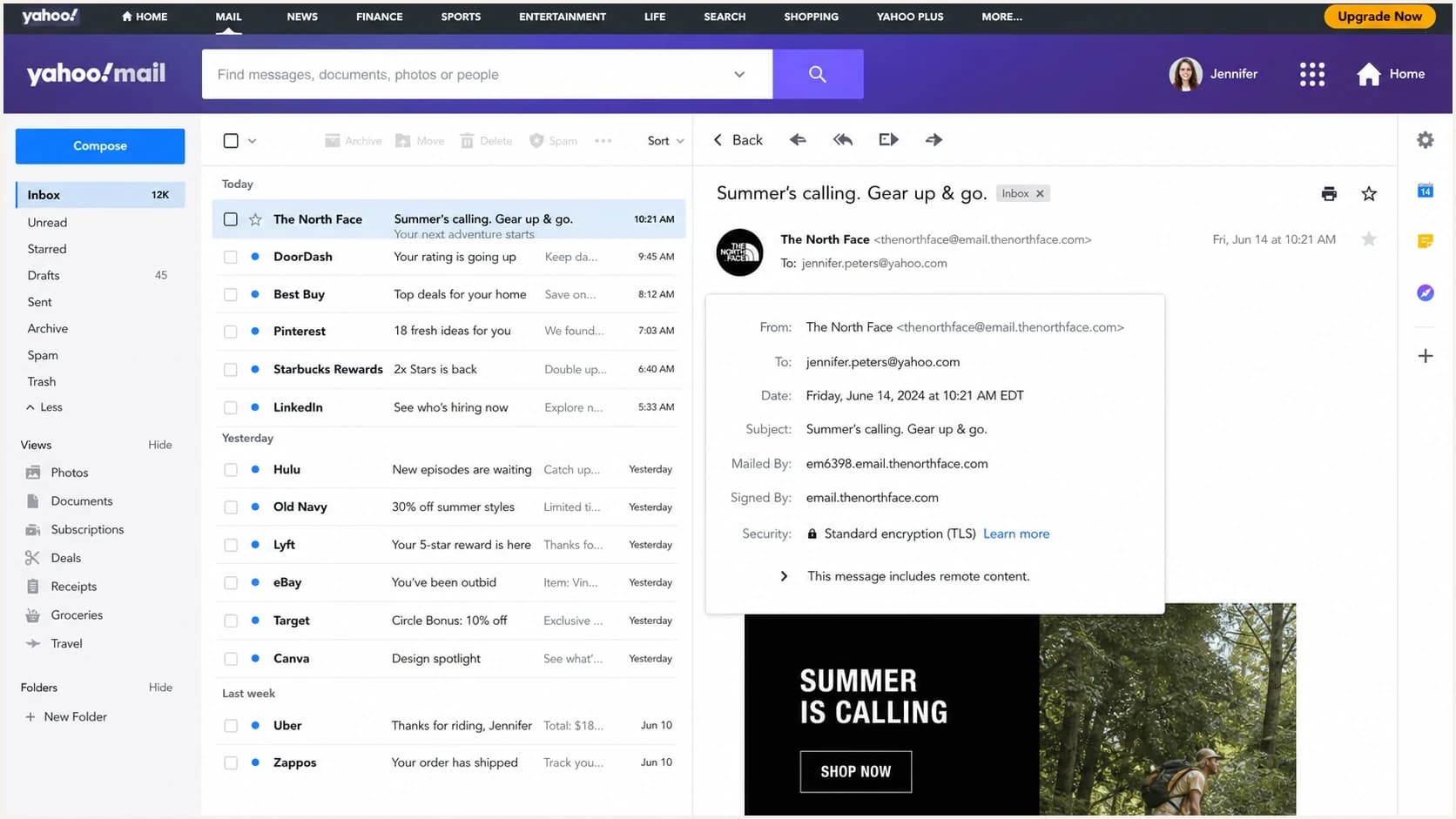Open the three-dot more actions menu
Screen dimensions: 1456x819
[603, 141]
